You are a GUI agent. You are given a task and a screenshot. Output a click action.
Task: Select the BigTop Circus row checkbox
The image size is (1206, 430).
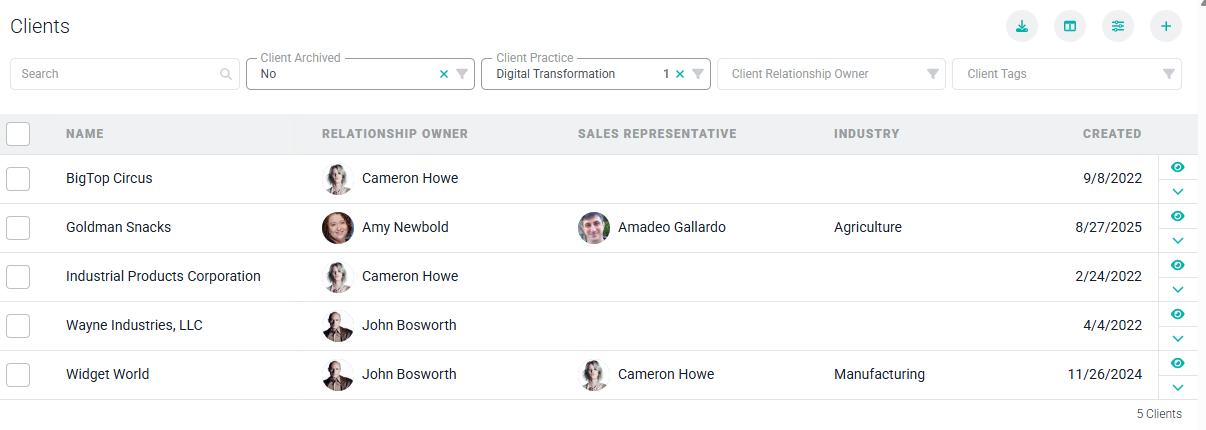(18, 179)
